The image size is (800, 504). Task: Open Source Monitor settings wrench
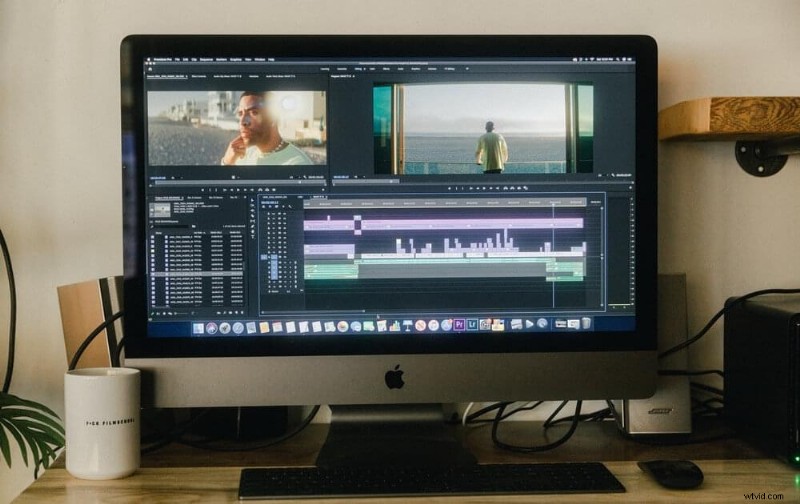(305, 178)
